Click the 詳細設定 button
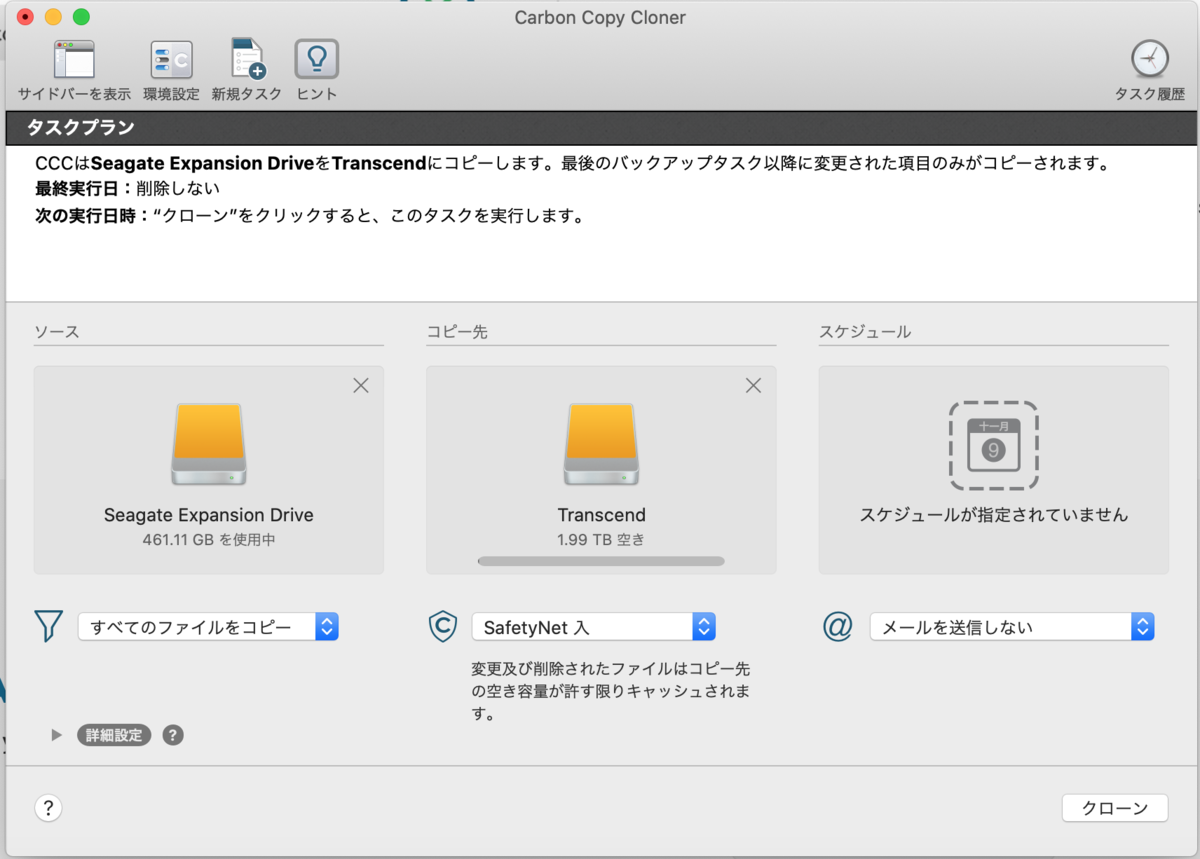Image resolution: width=1200 pixels, height=859 pixels. pyautogui.click(x=114, y=735)
